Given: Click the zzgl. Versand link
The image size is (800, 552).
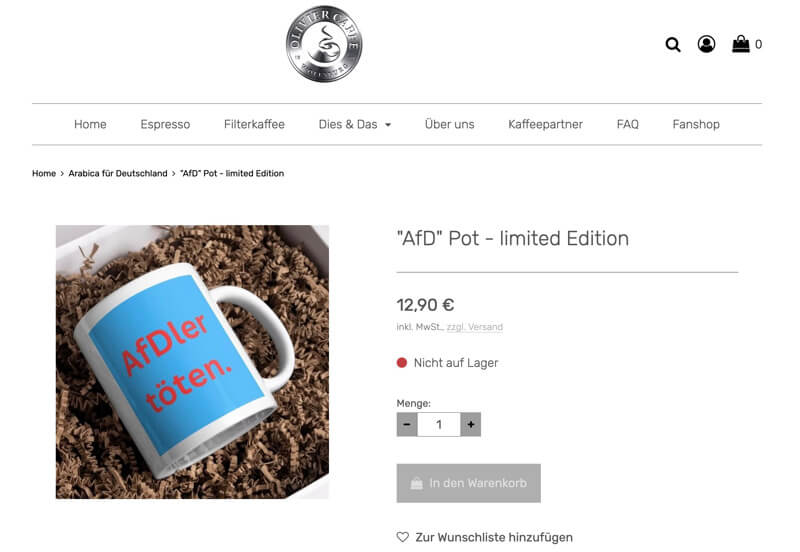Looking at the screenshot, I should [x=474, y=327].
